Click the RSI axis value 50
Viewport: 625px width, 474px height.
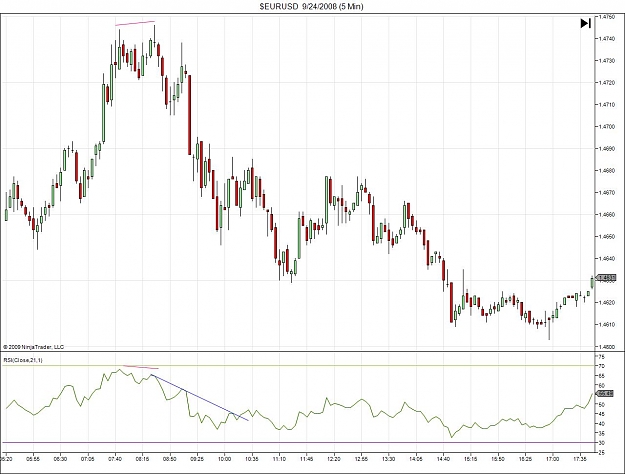tap(602, 405)
